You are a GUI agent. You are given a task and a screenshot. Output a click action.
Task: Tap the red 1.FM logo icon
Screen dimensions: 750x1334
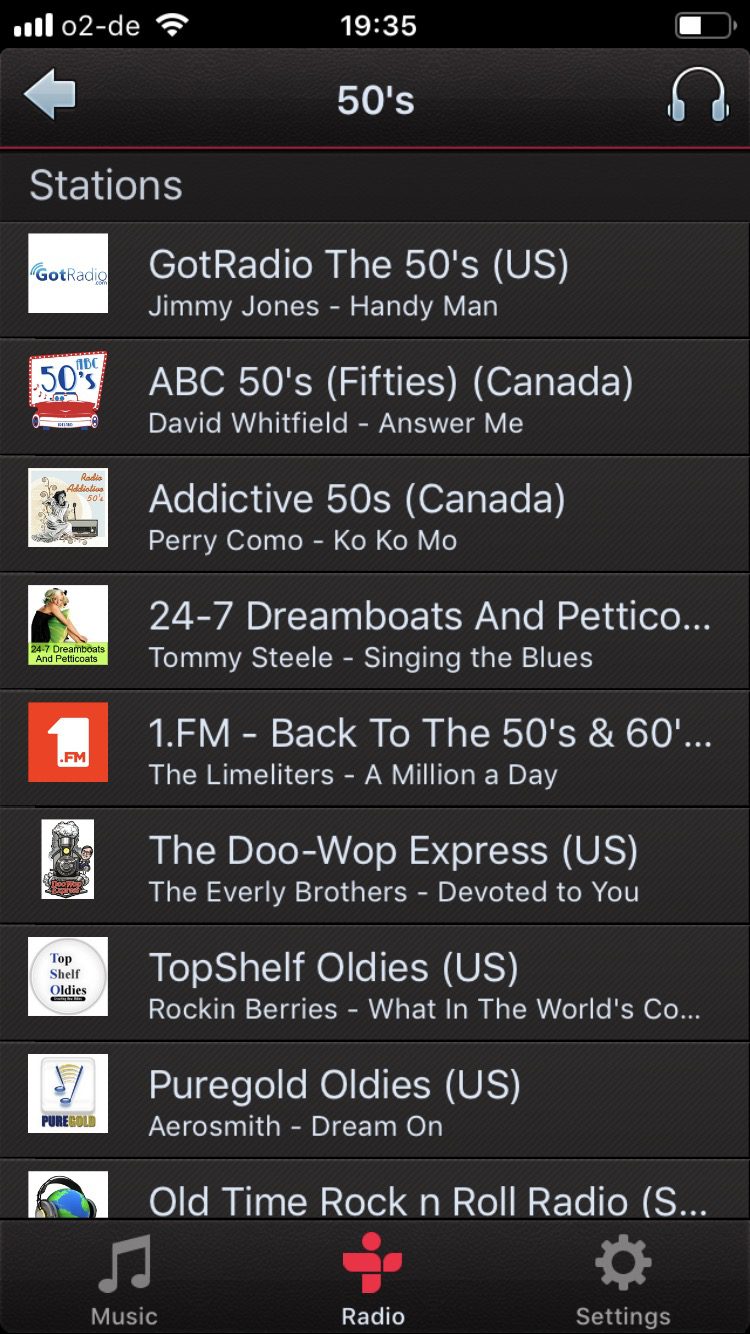[x=68, y=742]
